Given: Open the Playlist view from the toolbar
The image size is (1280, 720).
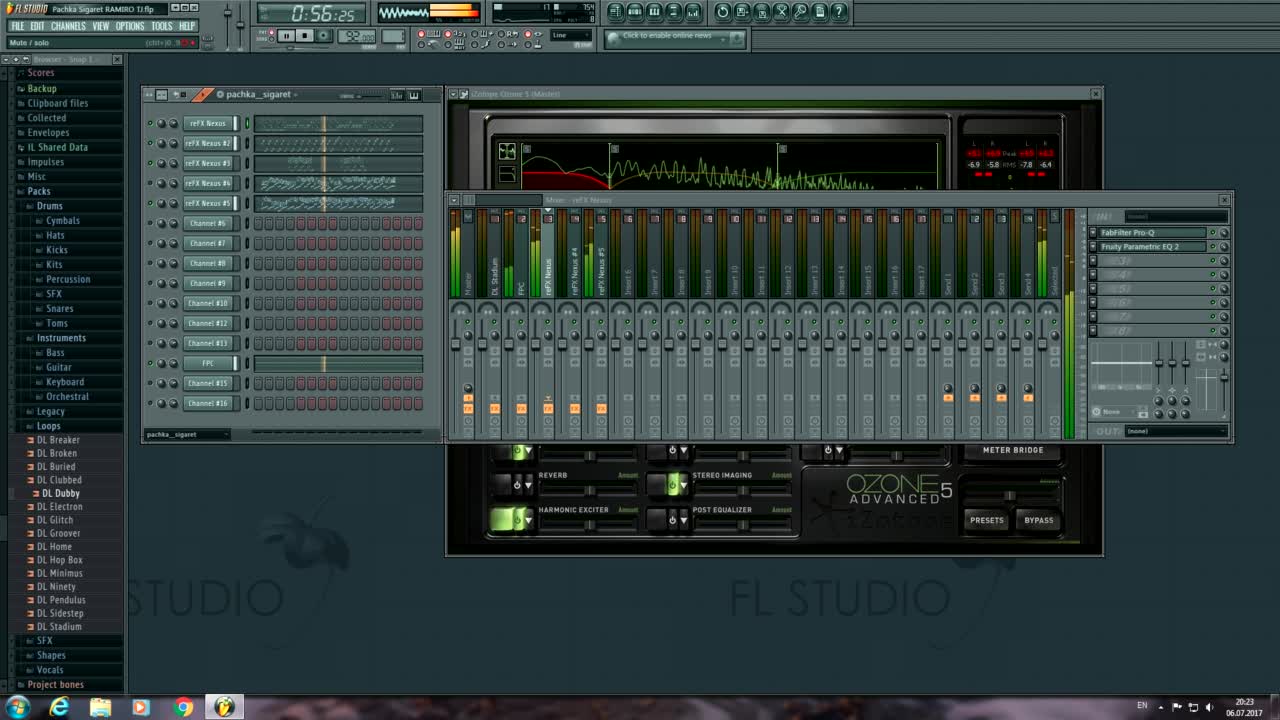Looking at the screenshot, I should tap(616, 12).
